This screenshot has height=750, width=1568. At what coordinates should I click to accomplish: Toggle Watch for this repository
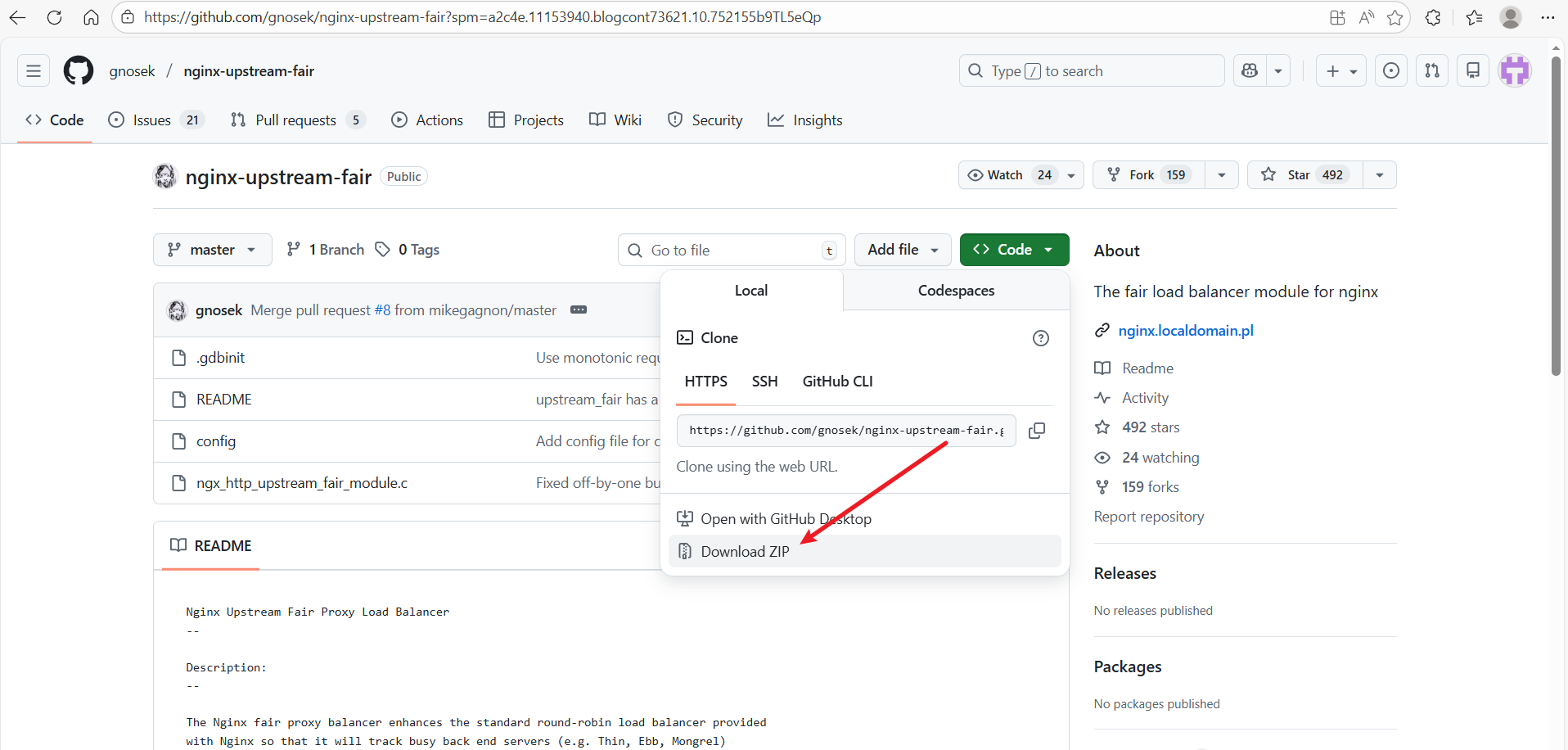tap(1007, 175)
